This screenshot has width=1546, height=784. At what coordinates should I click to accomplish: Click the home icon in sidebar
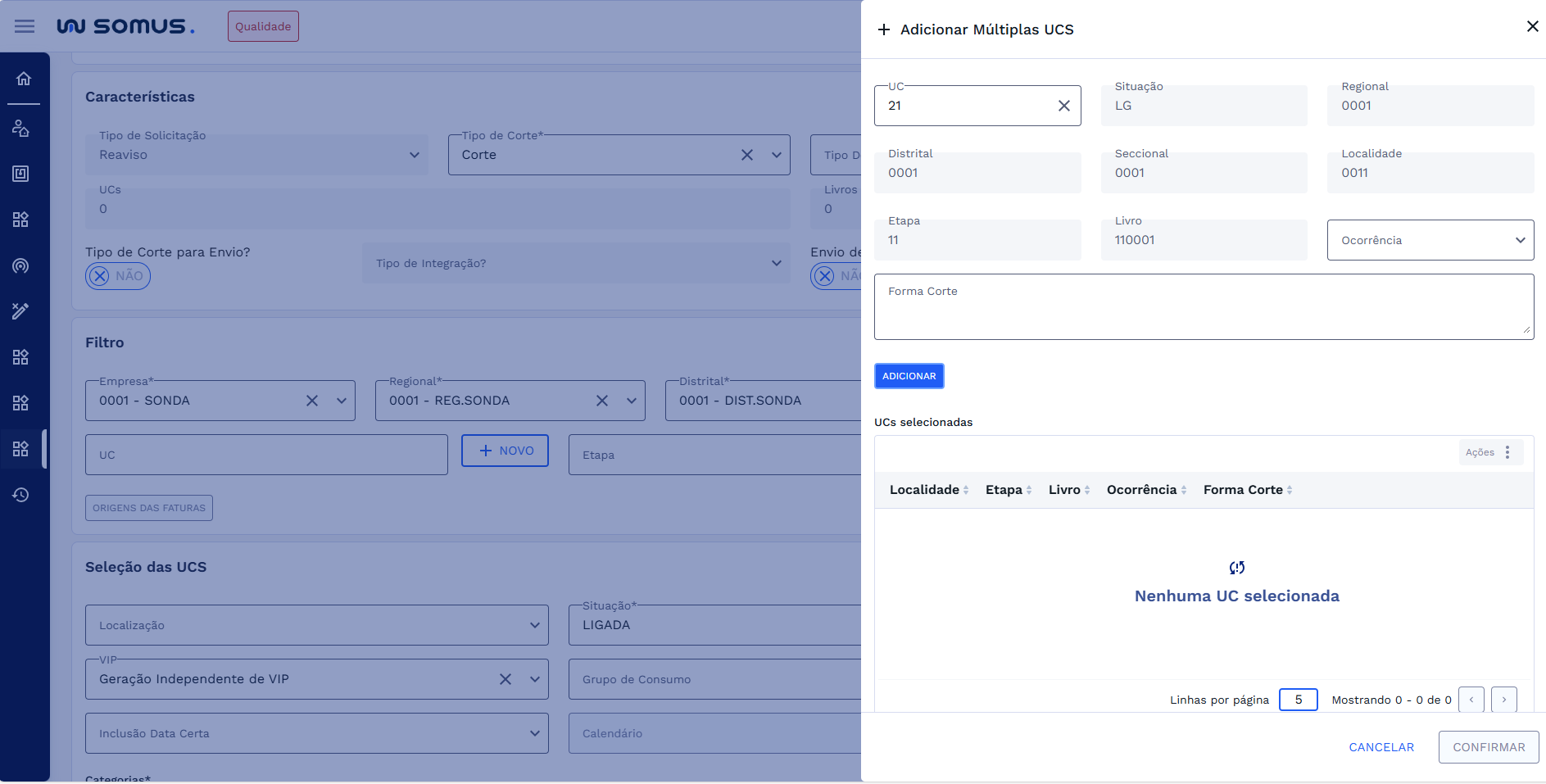24,79
